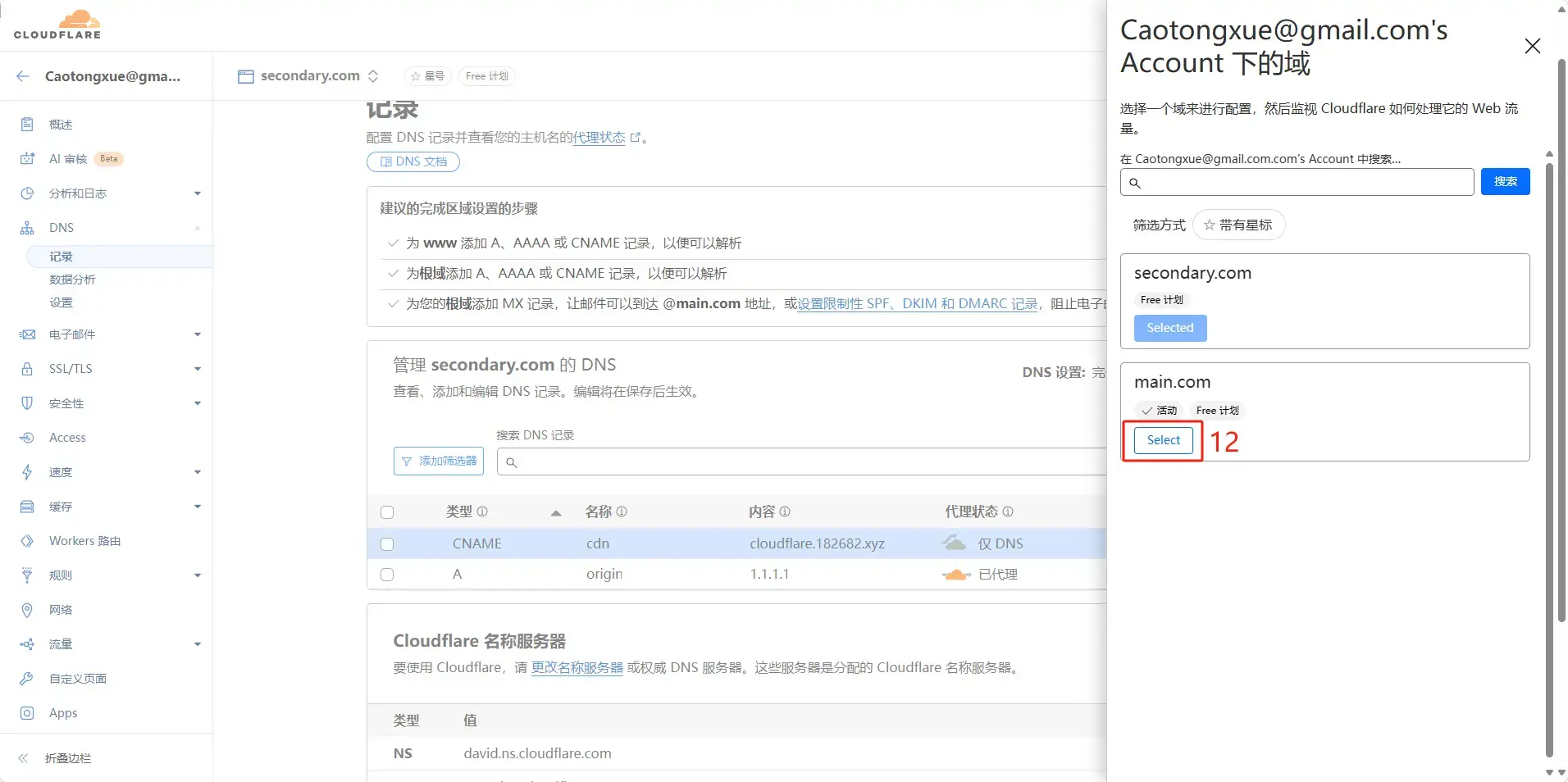Image resolution: width=1568 pixels, height=782 pixels.
Task: Click the 网络 location pin icon
Action: [27, 610]
